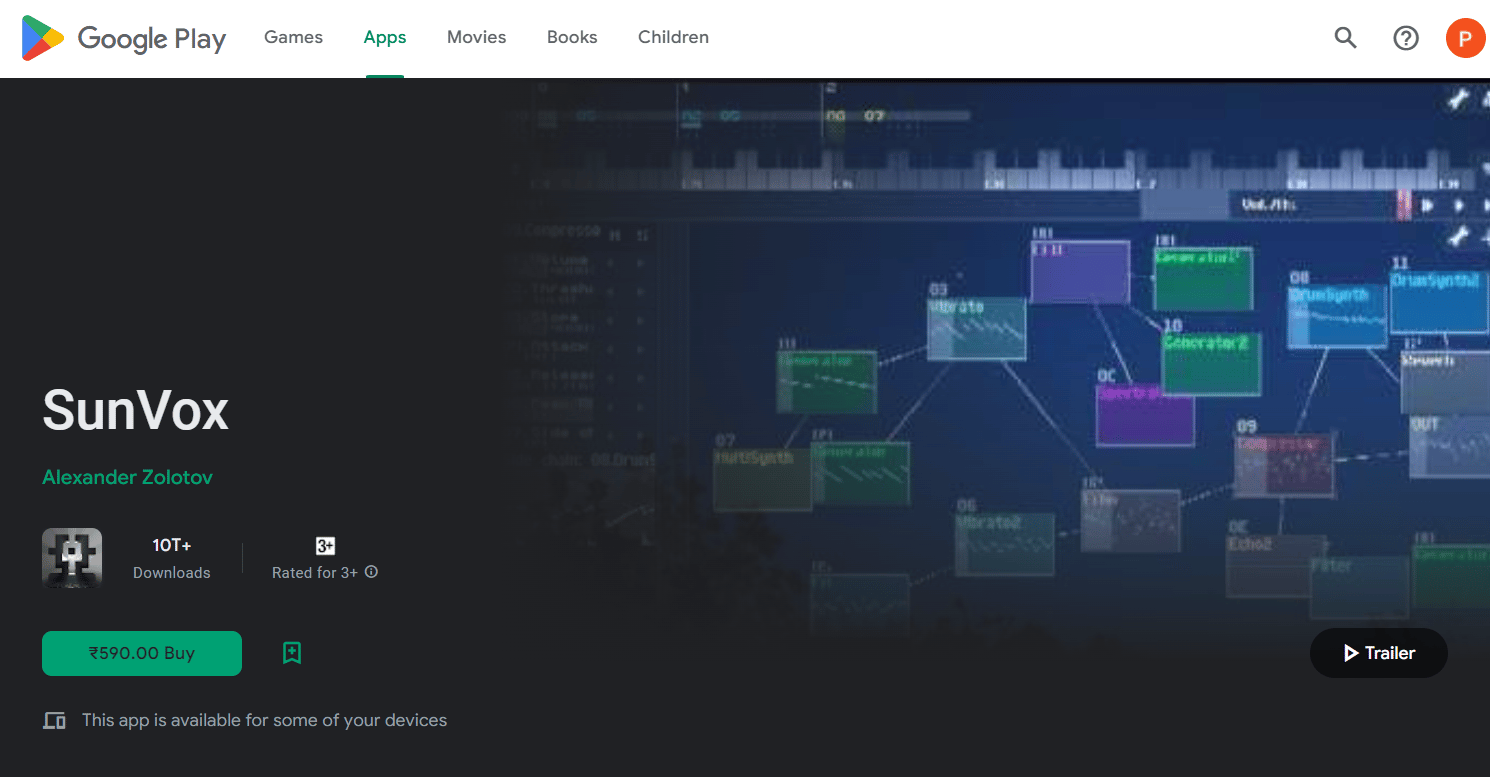The width and height of the screenshot is (1490, 777).
Task: Click "This app is available for some of your devices"
Action: [x=264, y=720]
